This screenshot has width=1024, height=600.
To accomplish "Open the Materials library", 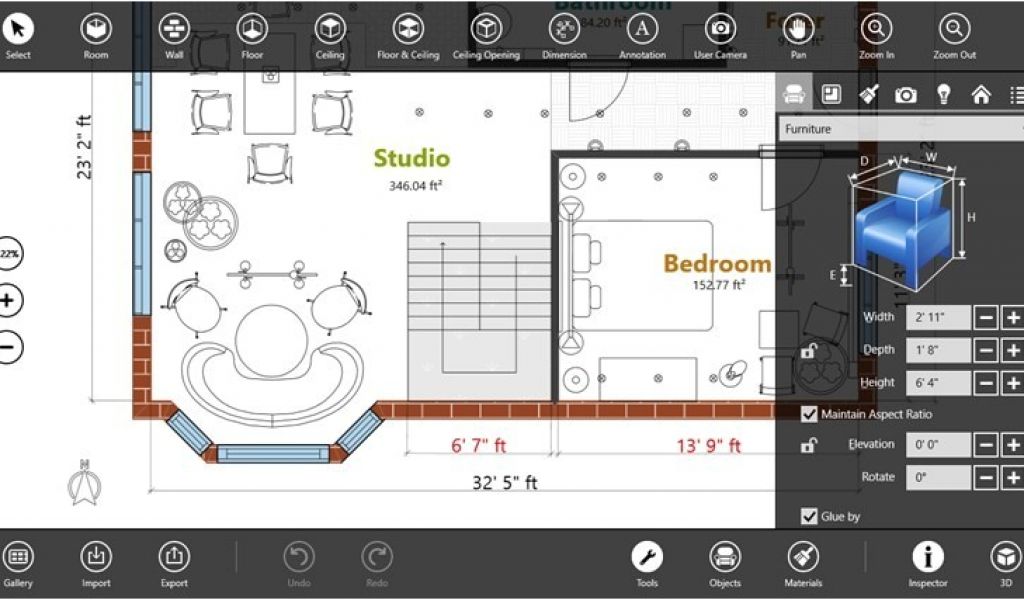I will [803, 558].
